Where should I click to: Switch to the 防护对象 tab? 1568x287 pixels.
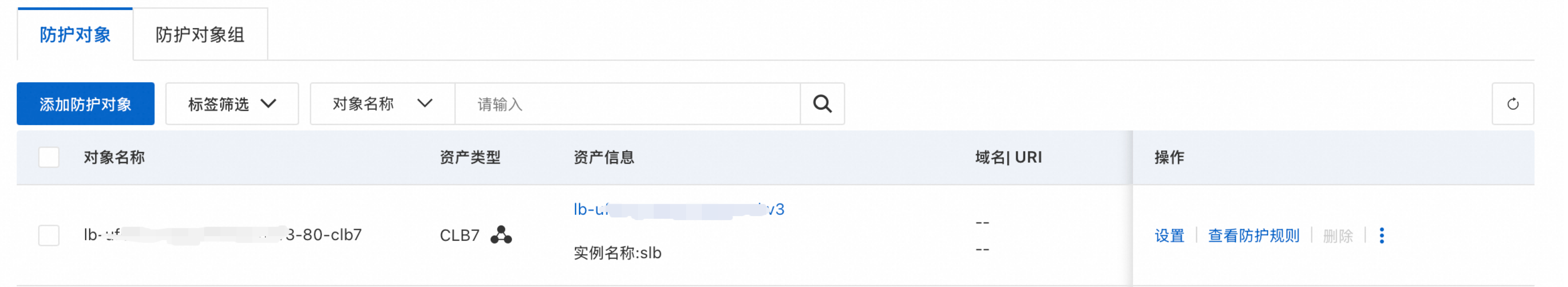pyautogui.click(x=75, y=35)
